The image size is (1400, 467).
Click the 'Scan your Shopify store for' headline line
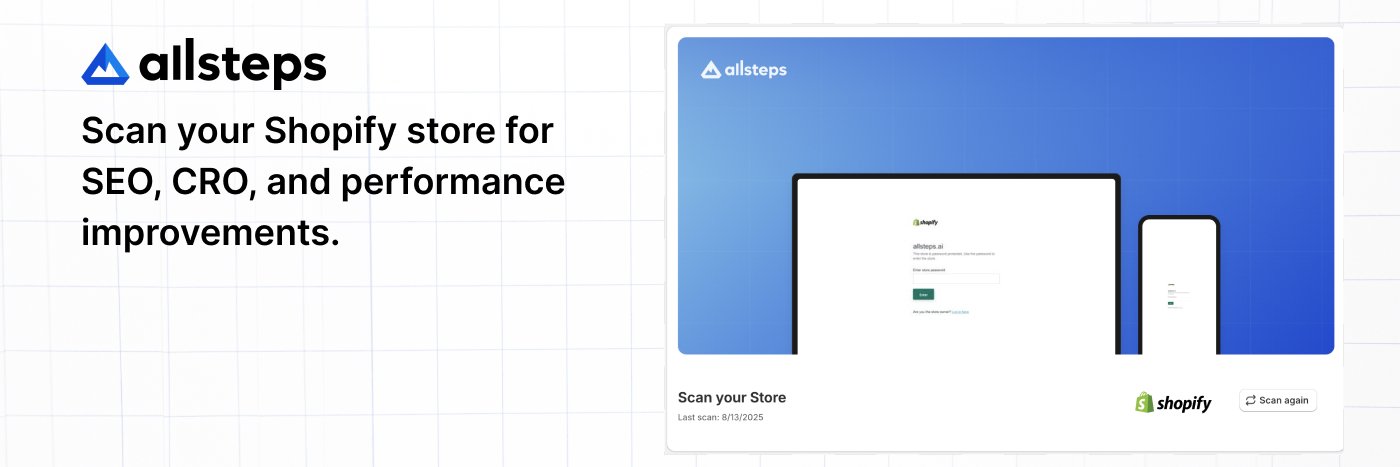pyautogui.click(x=318, y=131)
